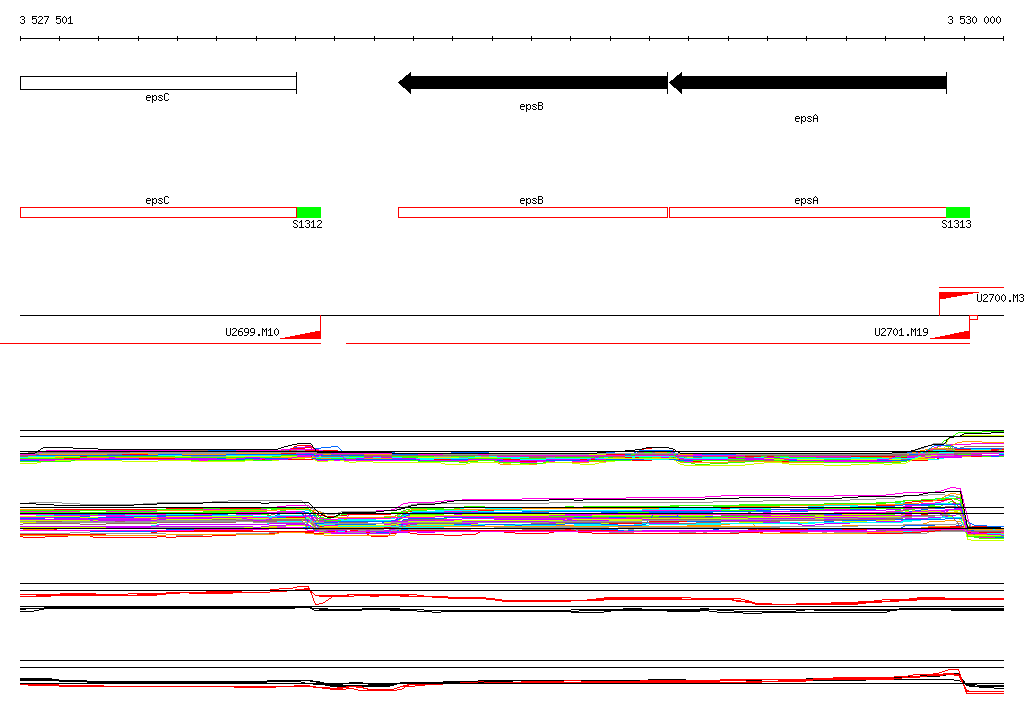Click the green S1312 segment
Screen dimensions: 1024x714
click(x=309, y=212)
